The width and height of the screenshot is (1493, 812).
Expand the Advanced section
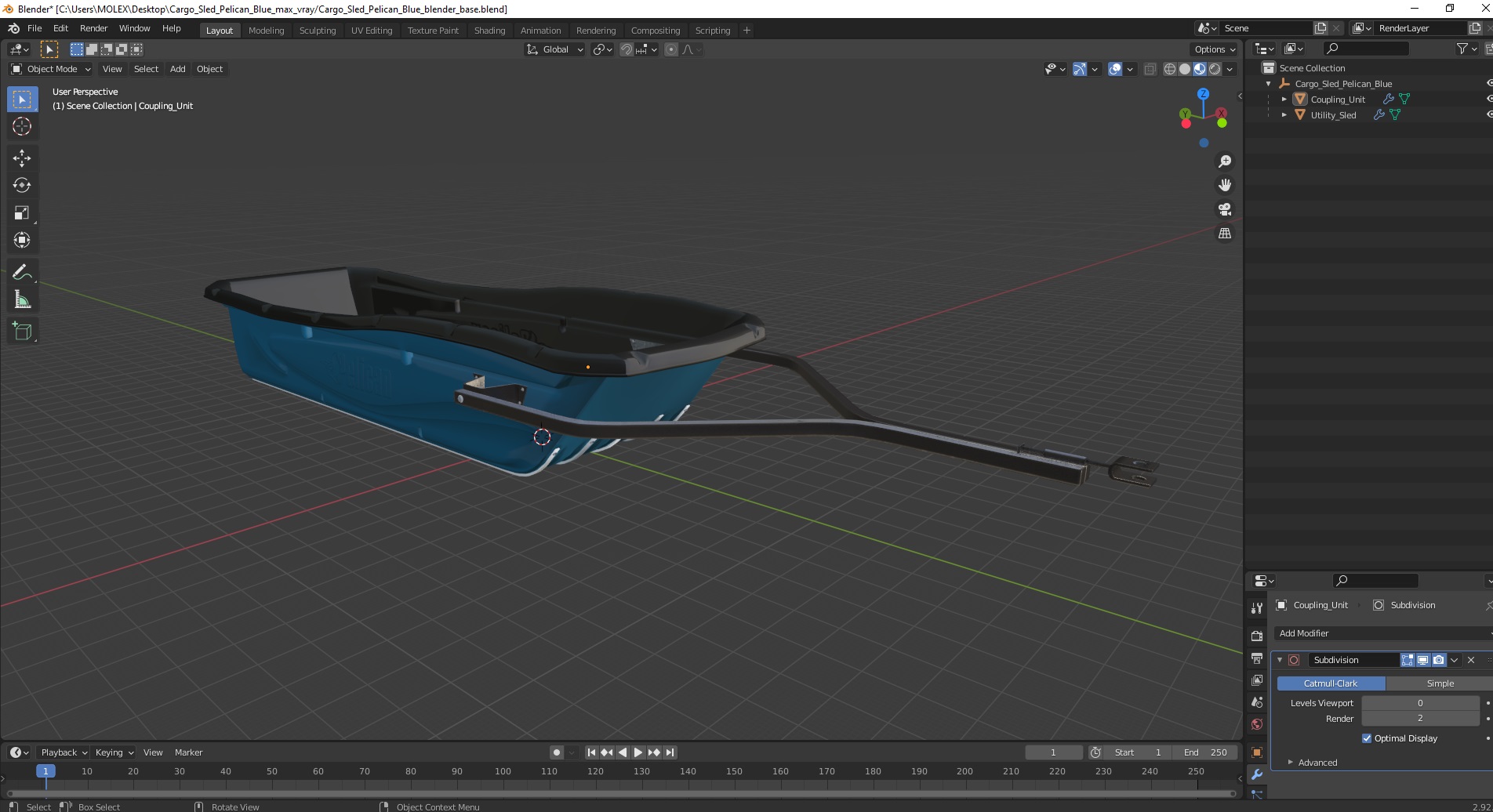point(1317,763)
